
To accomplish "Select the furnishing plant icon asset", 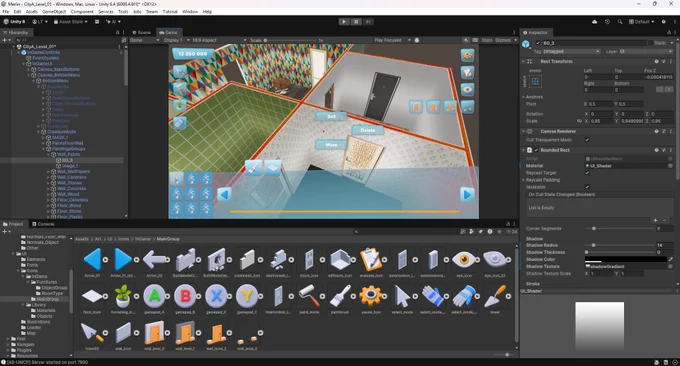I will [x=123, y=296].
